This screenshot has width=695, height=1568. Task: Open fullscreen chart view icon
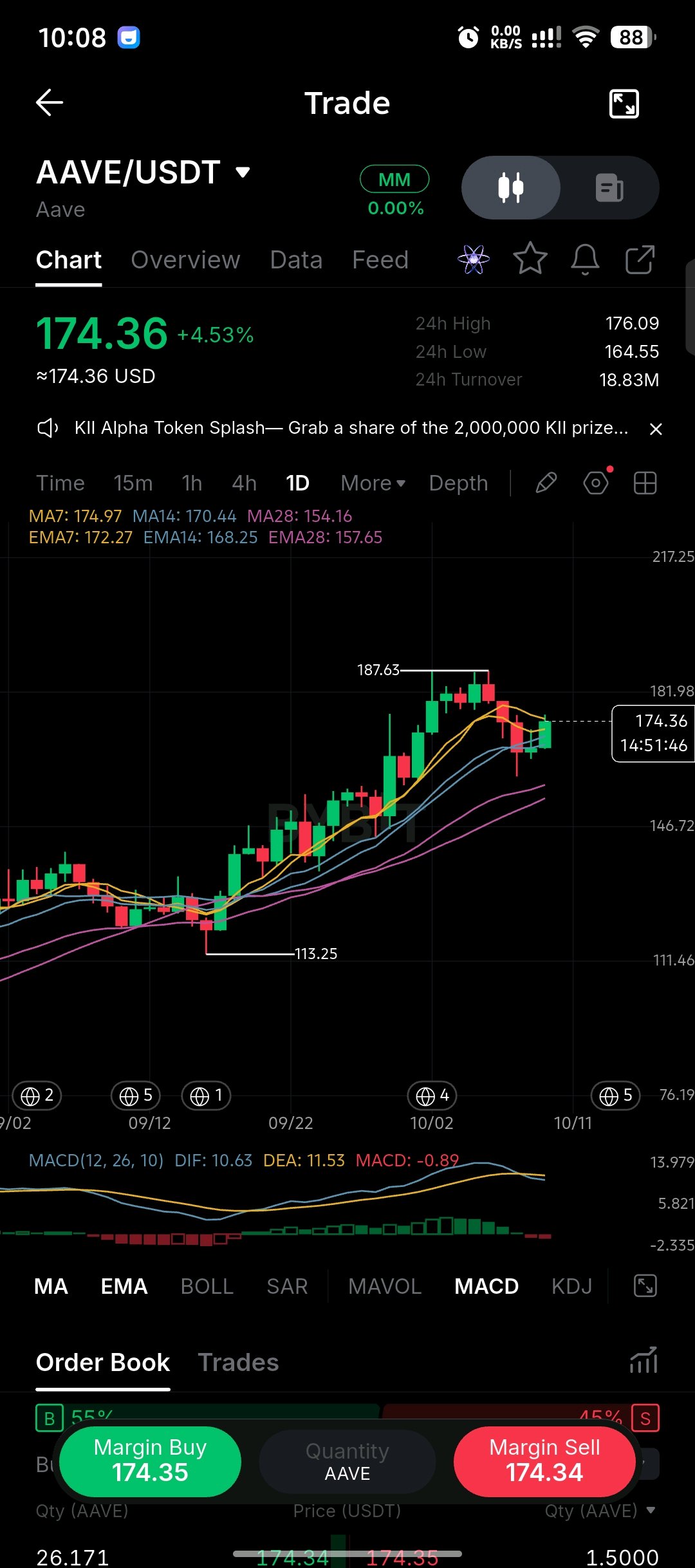(x=624, y=104)
